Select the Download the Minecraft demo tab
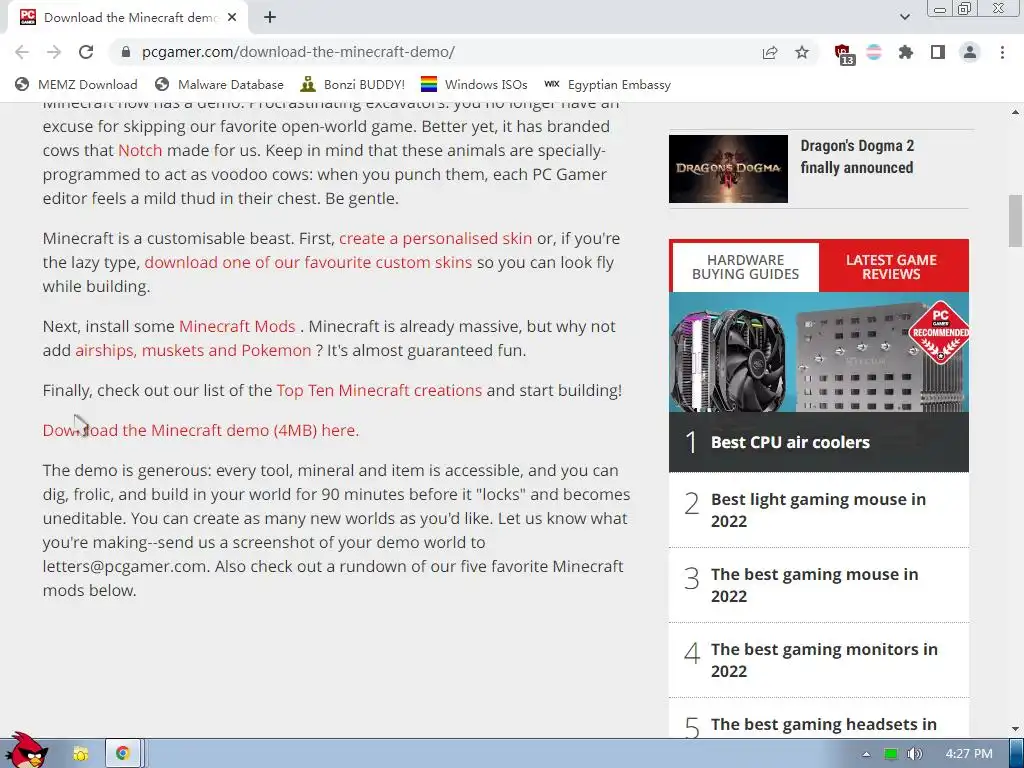The width and height of the screenshot is (1024, 768). tap(128, 18)
